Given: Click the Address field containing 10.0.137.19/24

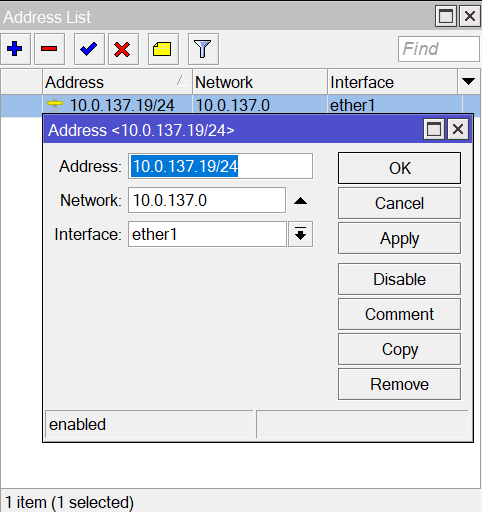Looking at the screenshot, I should point(220,166).
